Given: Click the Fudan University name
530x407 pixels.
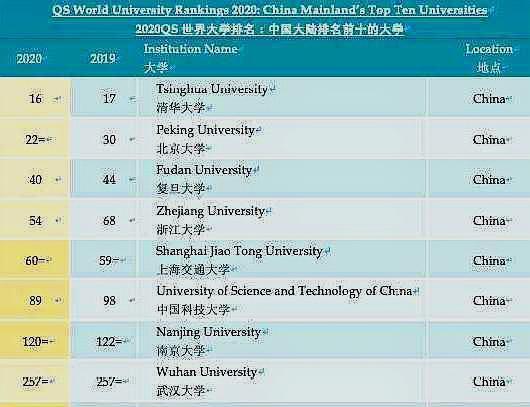Looking at the screenshot, I should [x=204, y=170].
